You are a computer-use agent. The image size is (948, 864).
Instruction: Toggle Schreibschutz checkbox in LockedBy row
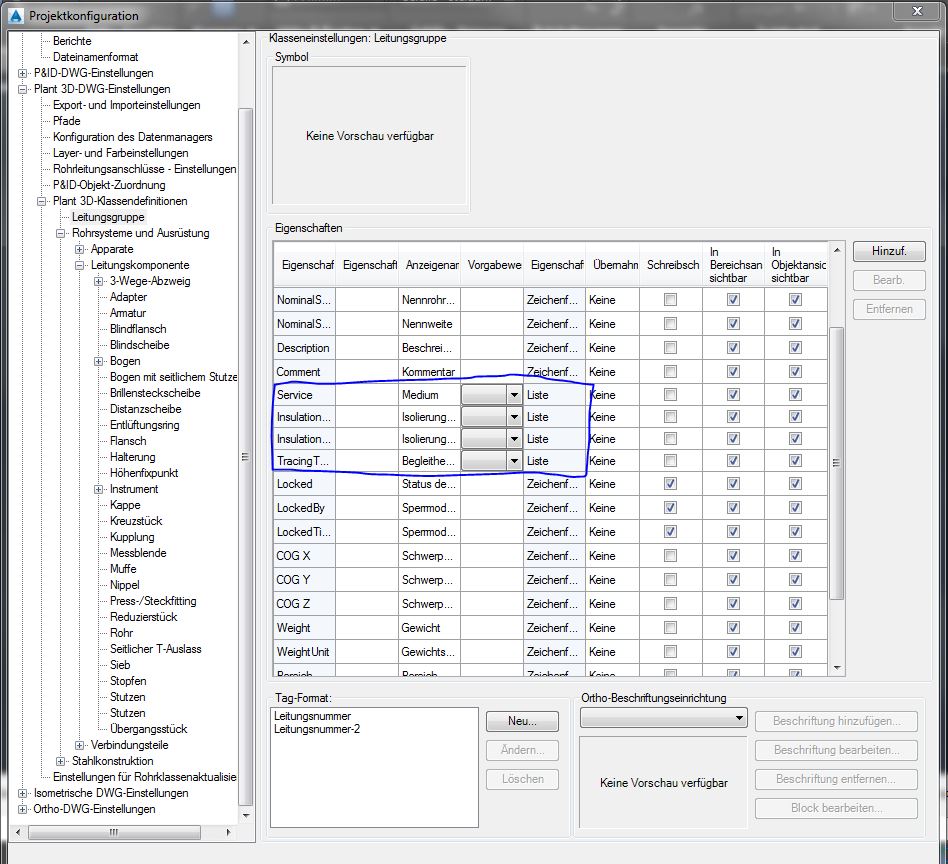670,508
